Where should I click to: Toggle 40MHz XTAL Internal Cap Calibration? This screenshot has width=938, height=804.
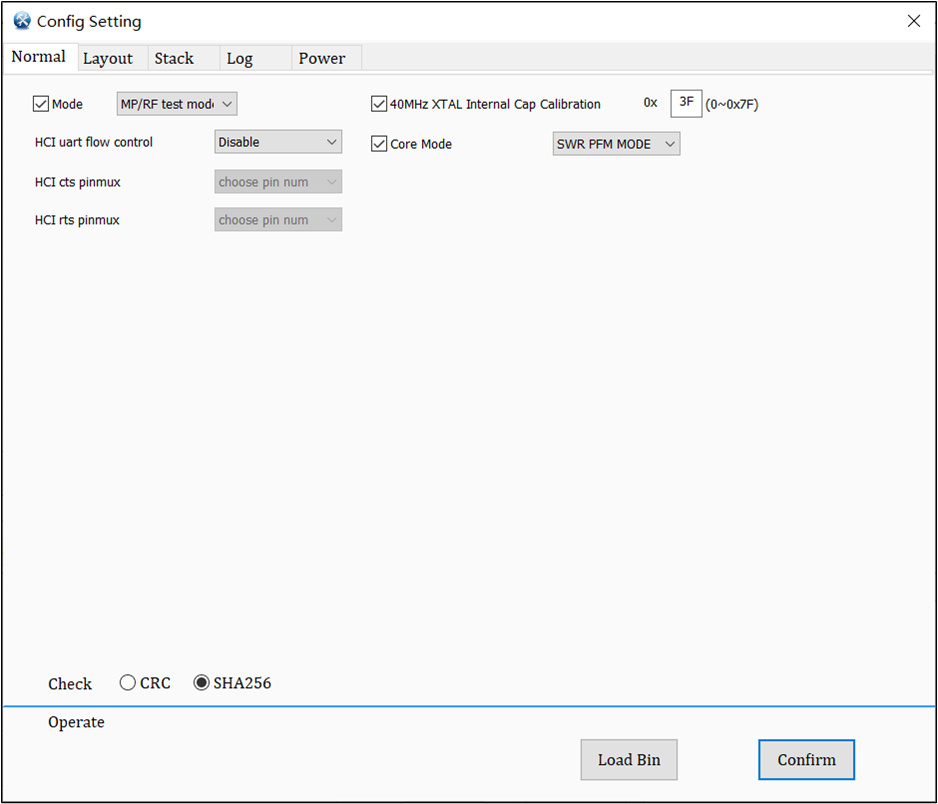[379, 103]
